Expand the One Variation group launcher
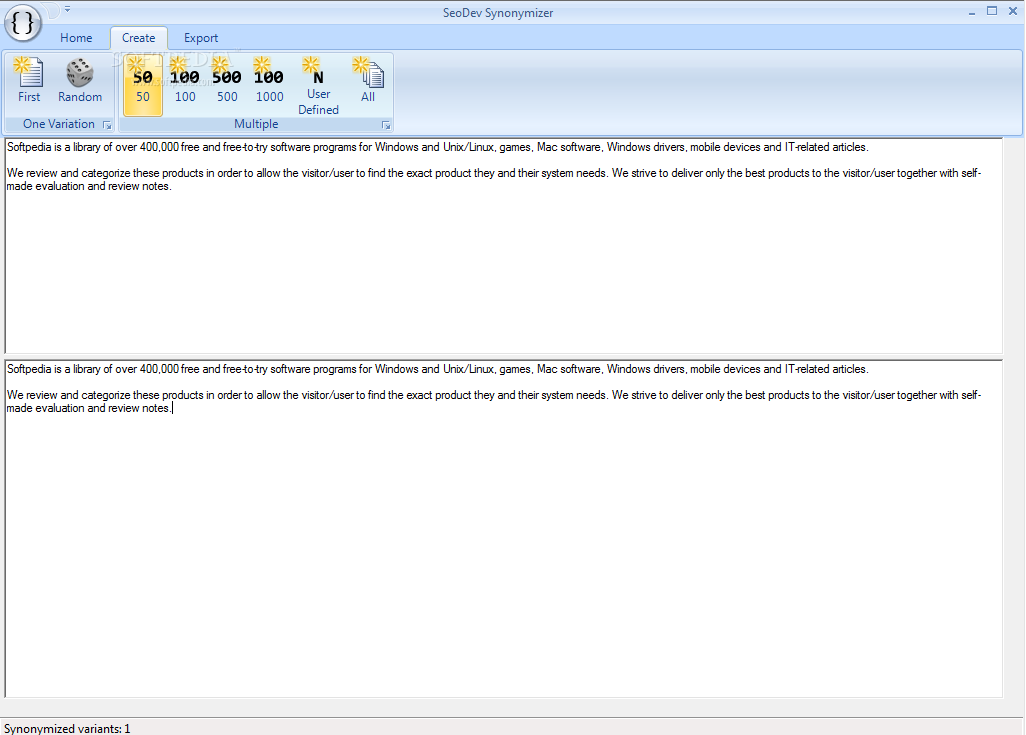Viewport: 1026px width, 735px height. pyautogui.click(x=107, y=125)
